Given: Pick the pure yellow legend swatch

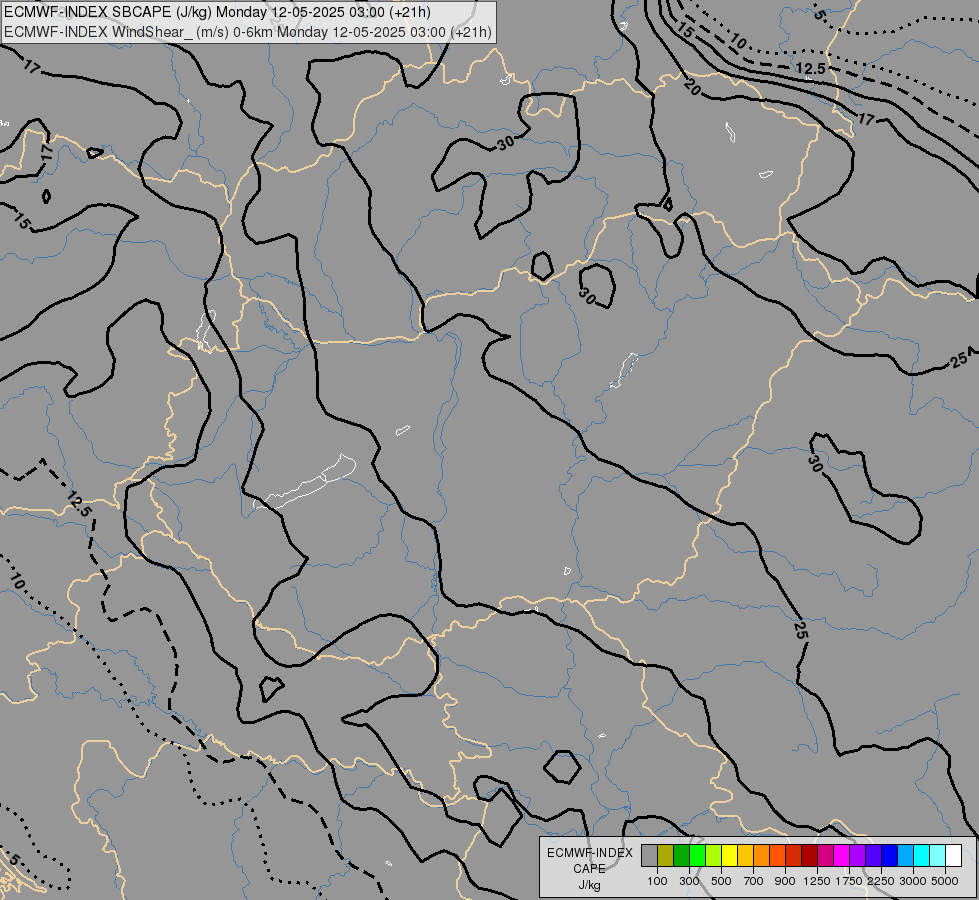Looking at the screenshot, I should 730,856.
